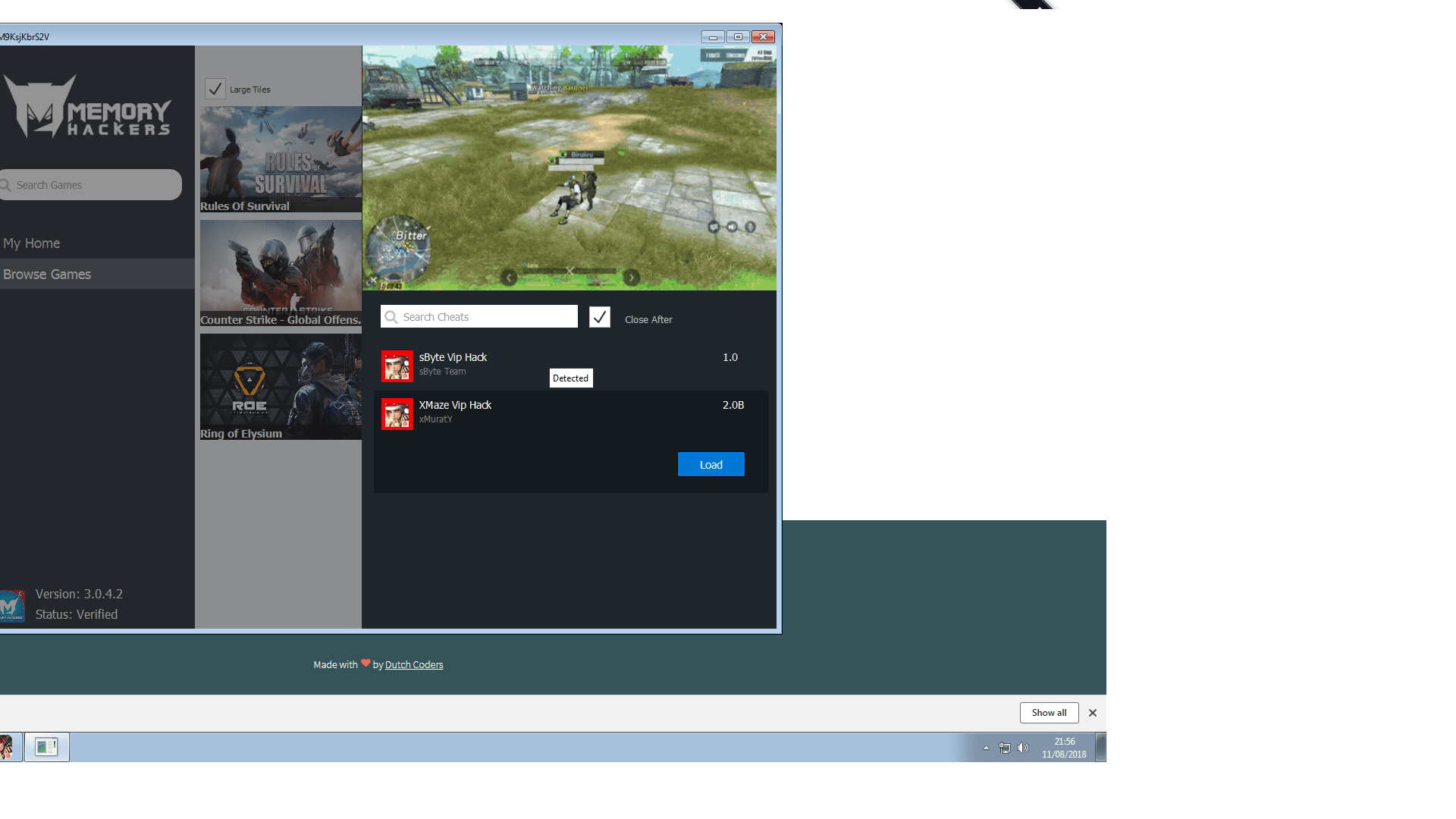Toggle the Close After checkbox
1456x819 pixels.
point(600,317)
